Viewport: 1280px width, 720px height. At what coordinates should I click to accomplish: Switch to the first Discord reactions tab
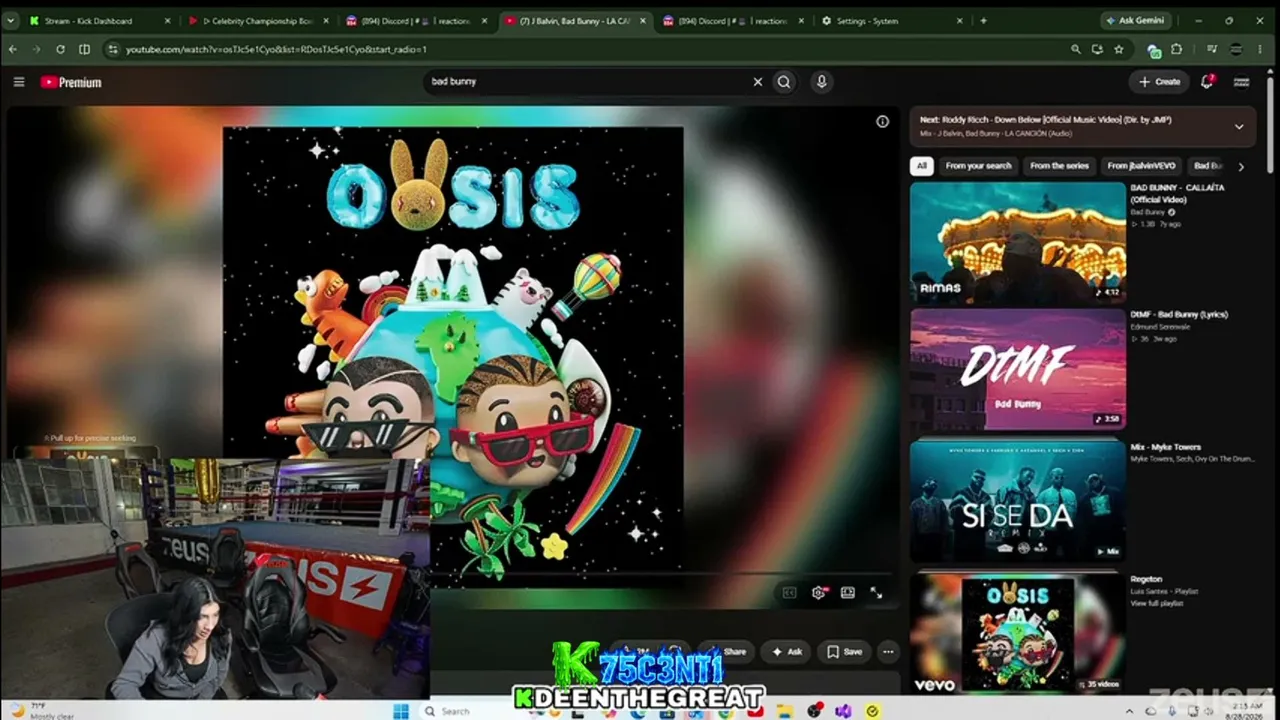416,21
